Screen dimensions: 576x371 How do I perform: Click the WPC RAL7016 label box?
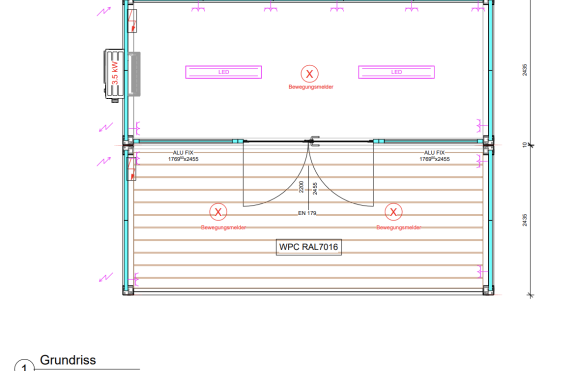tap(309, 247)
